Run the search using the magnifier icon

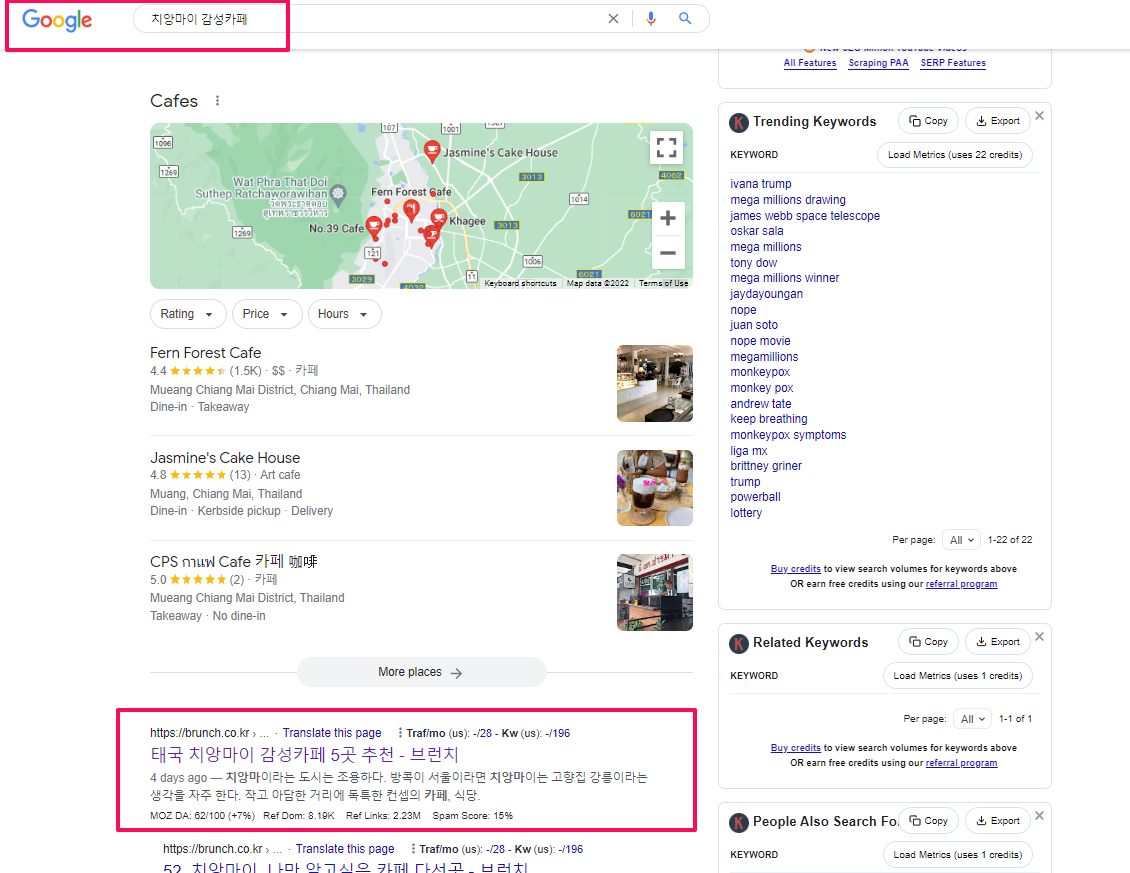[685, 18]
